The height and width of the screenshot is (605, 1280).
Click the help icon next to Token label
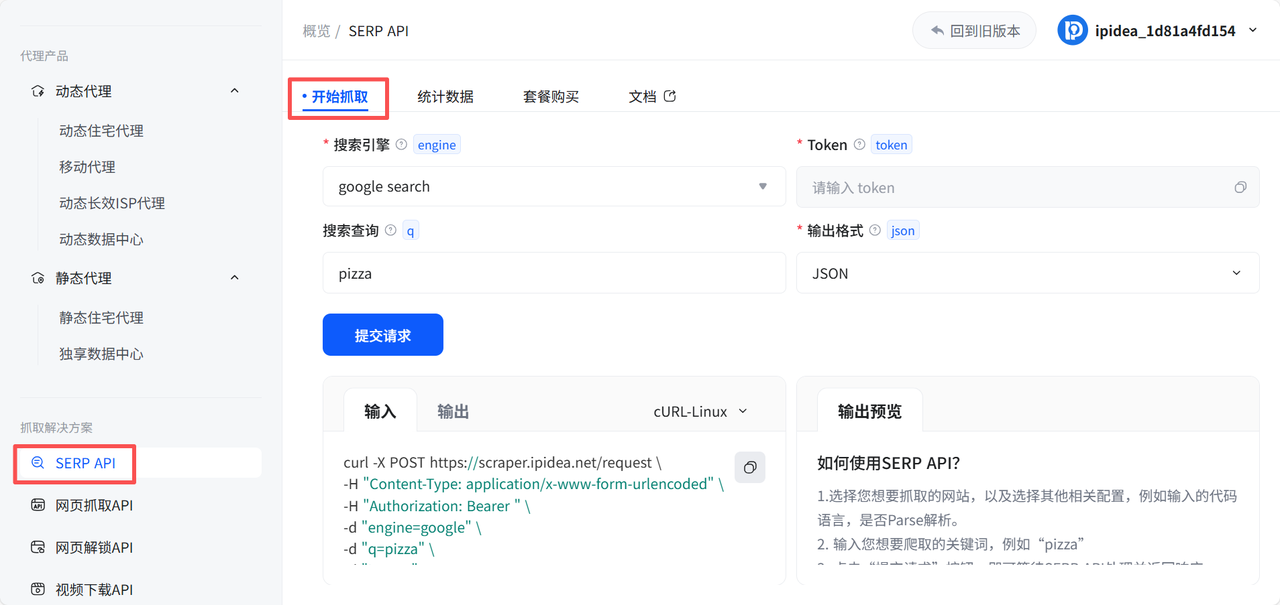click(859, 144)
